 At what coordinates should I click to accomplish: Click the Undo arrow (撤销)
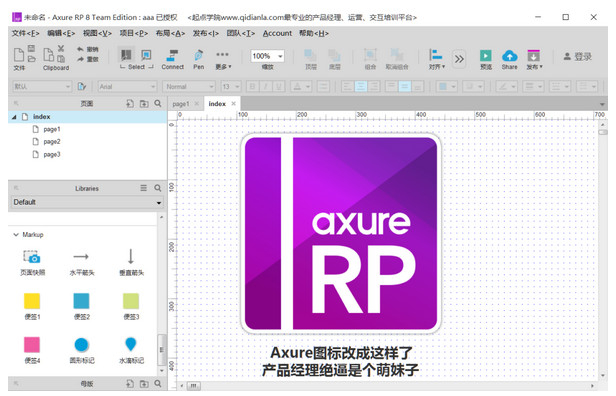[88, 49]
